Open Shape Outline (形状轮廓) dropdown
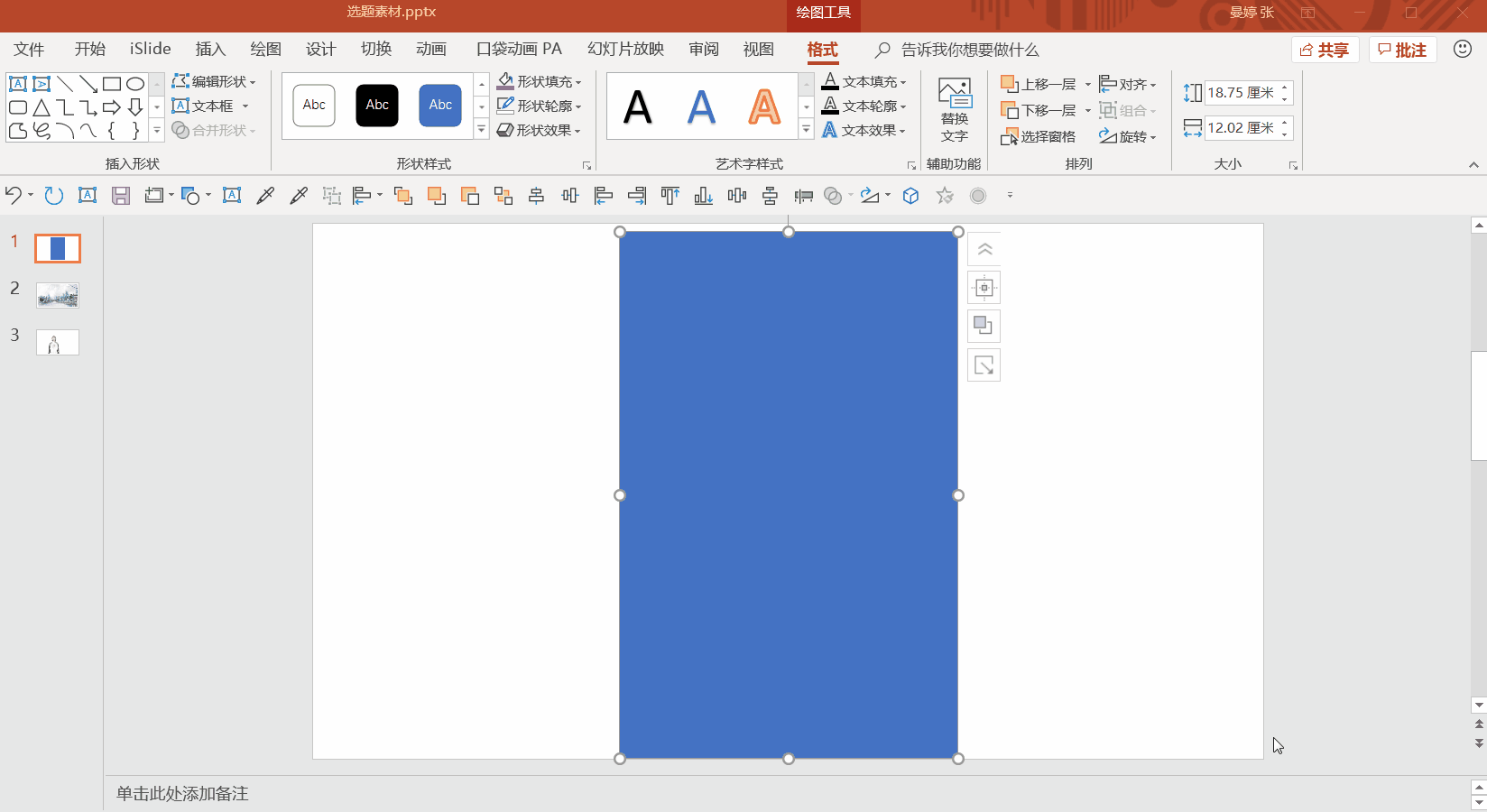 pos(540,106)
